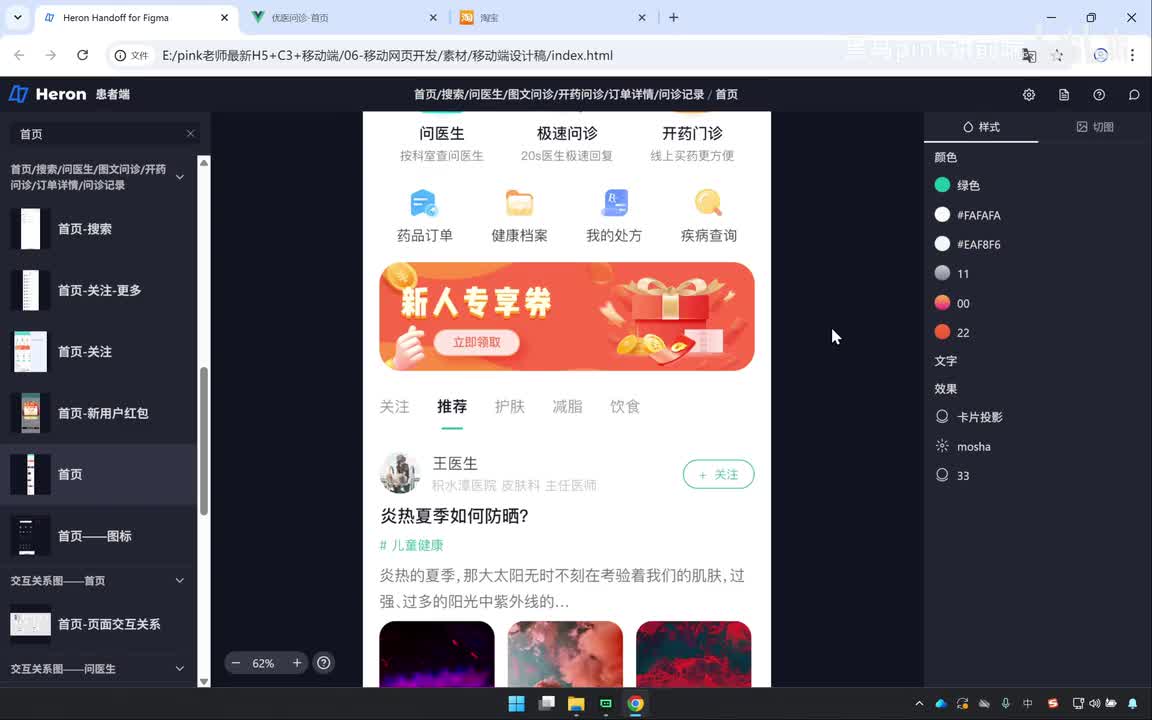Select the gradient 00 color swatch
This screenshot has height=720, width=1152.
[x=942, y=303]
